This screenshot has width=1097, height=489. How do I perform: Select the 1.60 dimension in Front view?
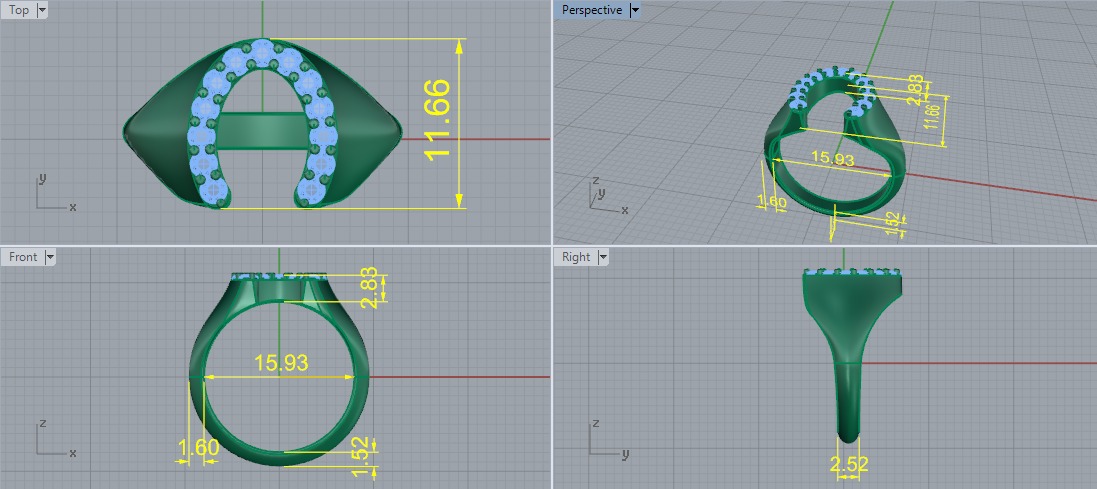pos(198,447)
